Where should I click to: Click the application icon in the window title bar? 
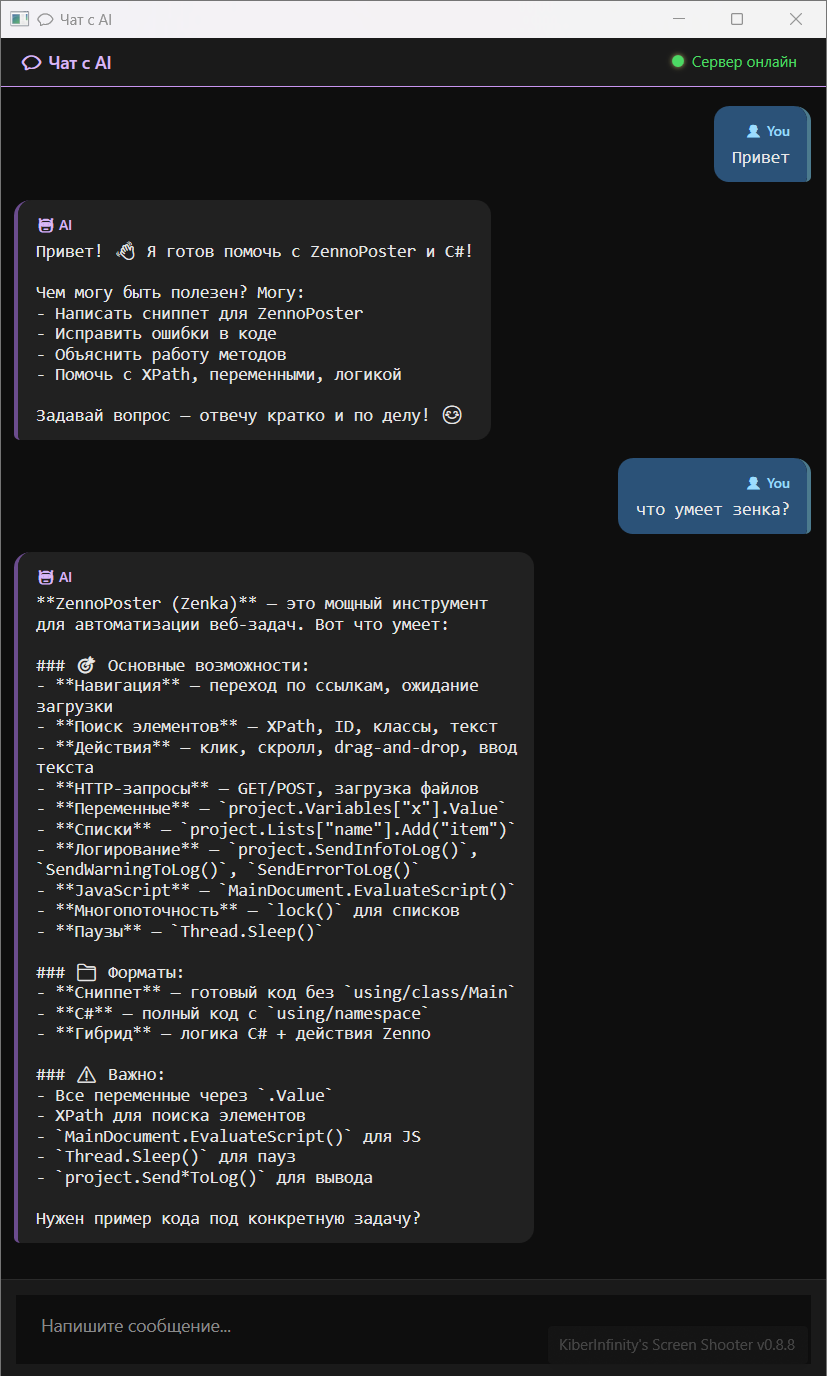[x=19, y=19]
